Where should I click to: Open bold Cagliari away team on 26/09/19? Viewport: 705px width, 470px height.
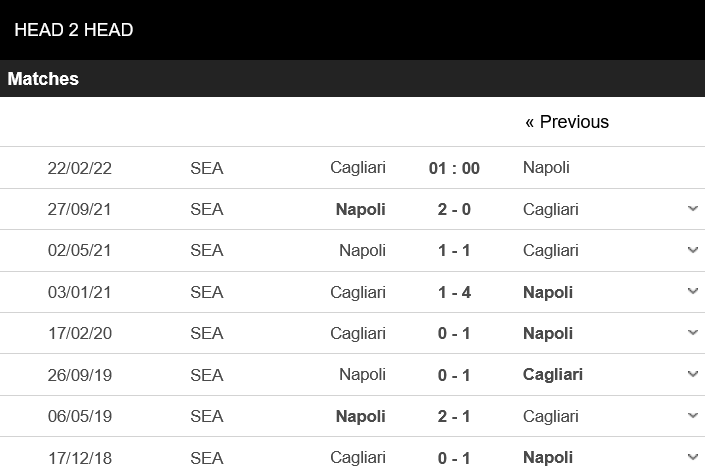click(553, 374)
